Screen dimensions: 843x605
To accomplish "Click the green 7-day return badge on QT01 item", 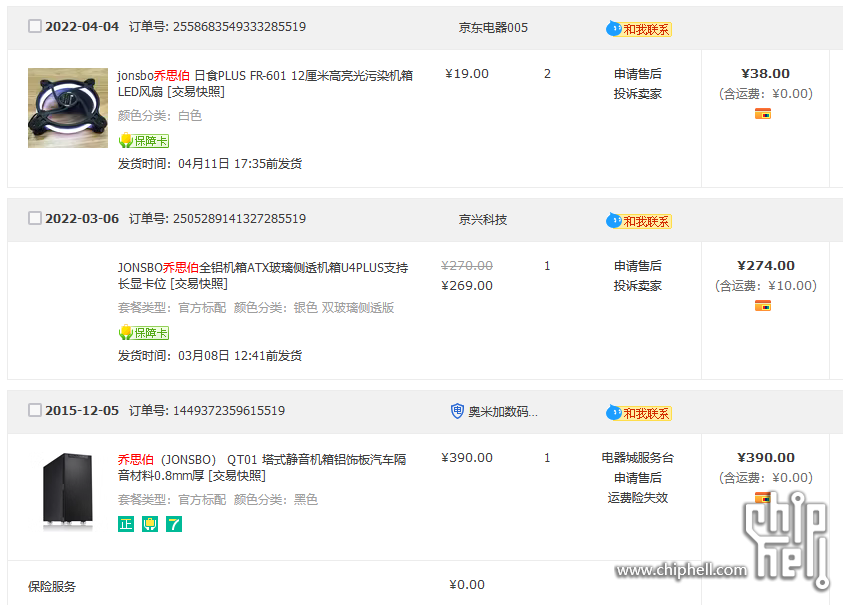I will [x=174, y=524].
